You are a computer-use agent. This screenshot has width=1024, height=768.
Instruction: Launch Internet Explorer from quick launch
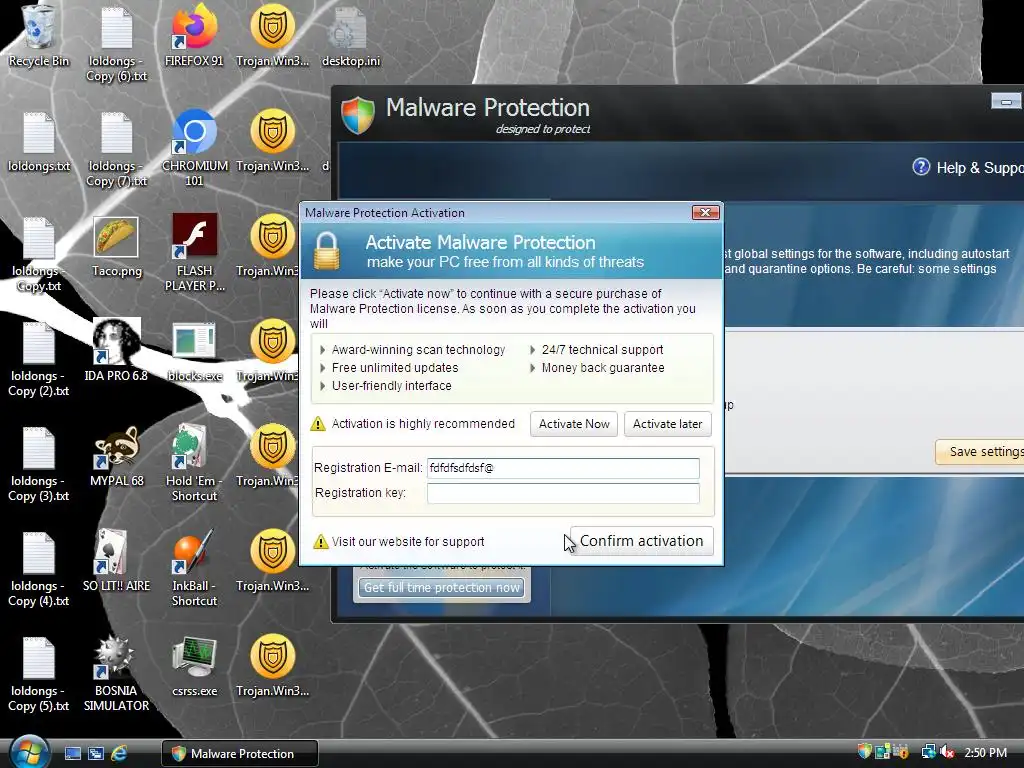coord(119,754)
